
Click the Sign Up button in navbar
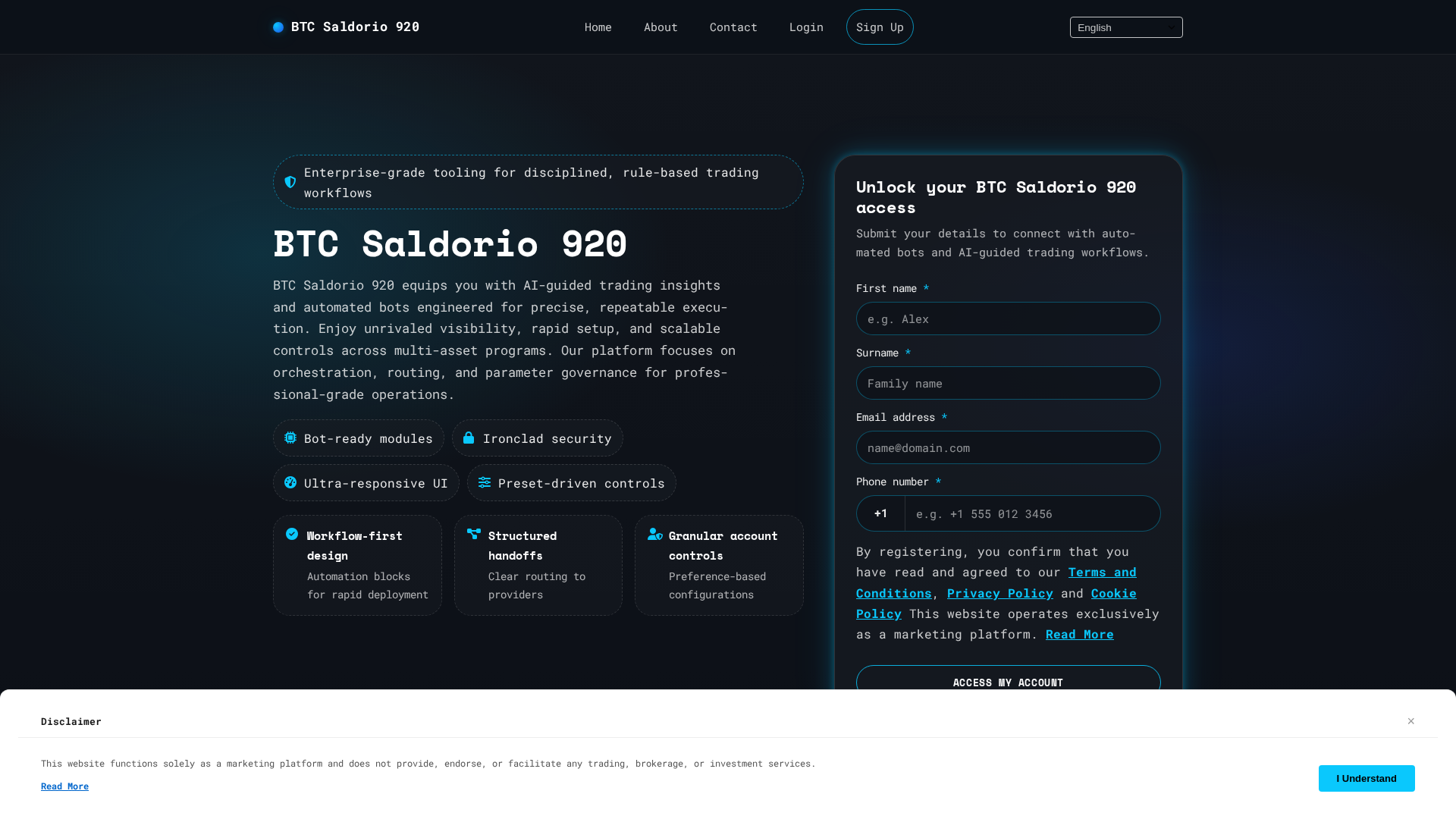880,27
